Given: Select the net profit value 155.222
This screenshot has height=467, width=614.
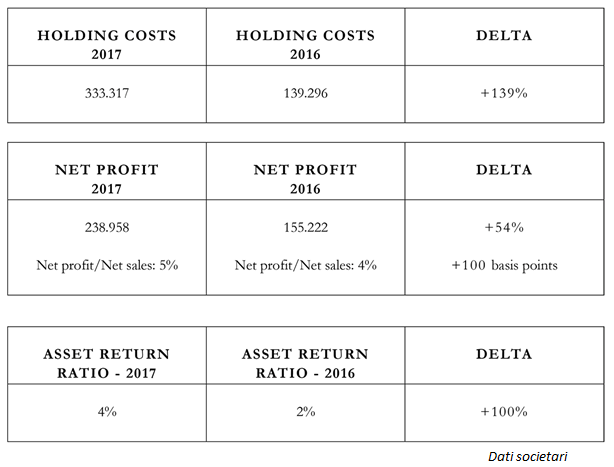Looking at the screenshot, I should (305, 227).
